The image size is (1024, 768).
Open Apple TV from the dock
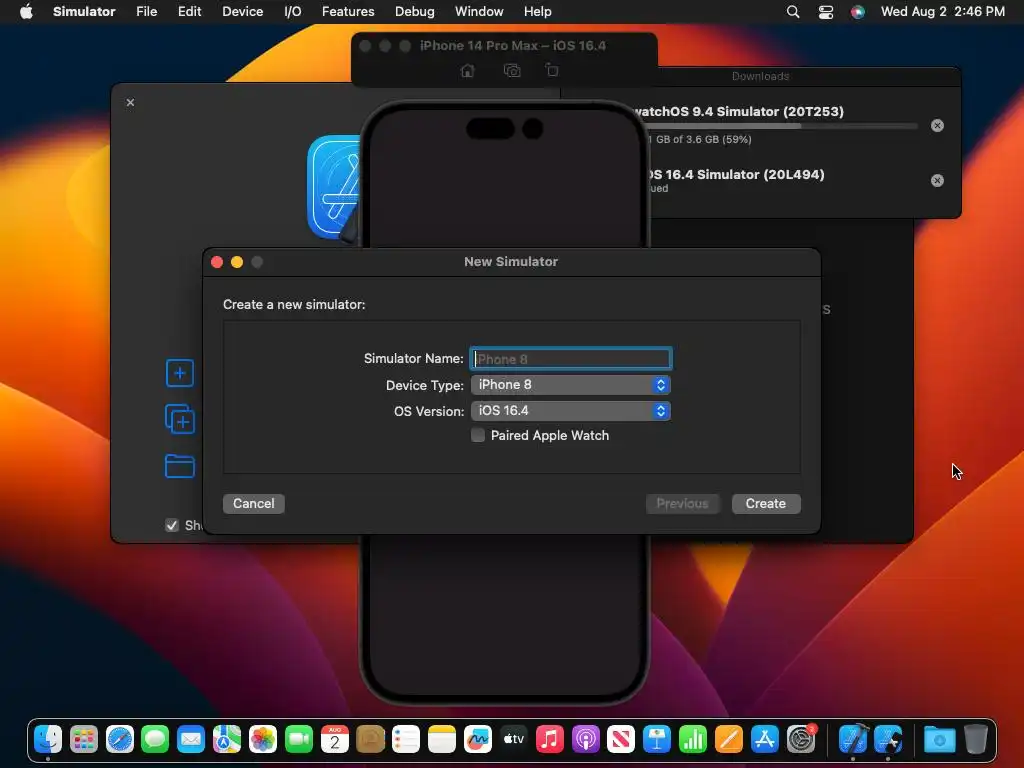pyautogui.click(x=514, y=739)
